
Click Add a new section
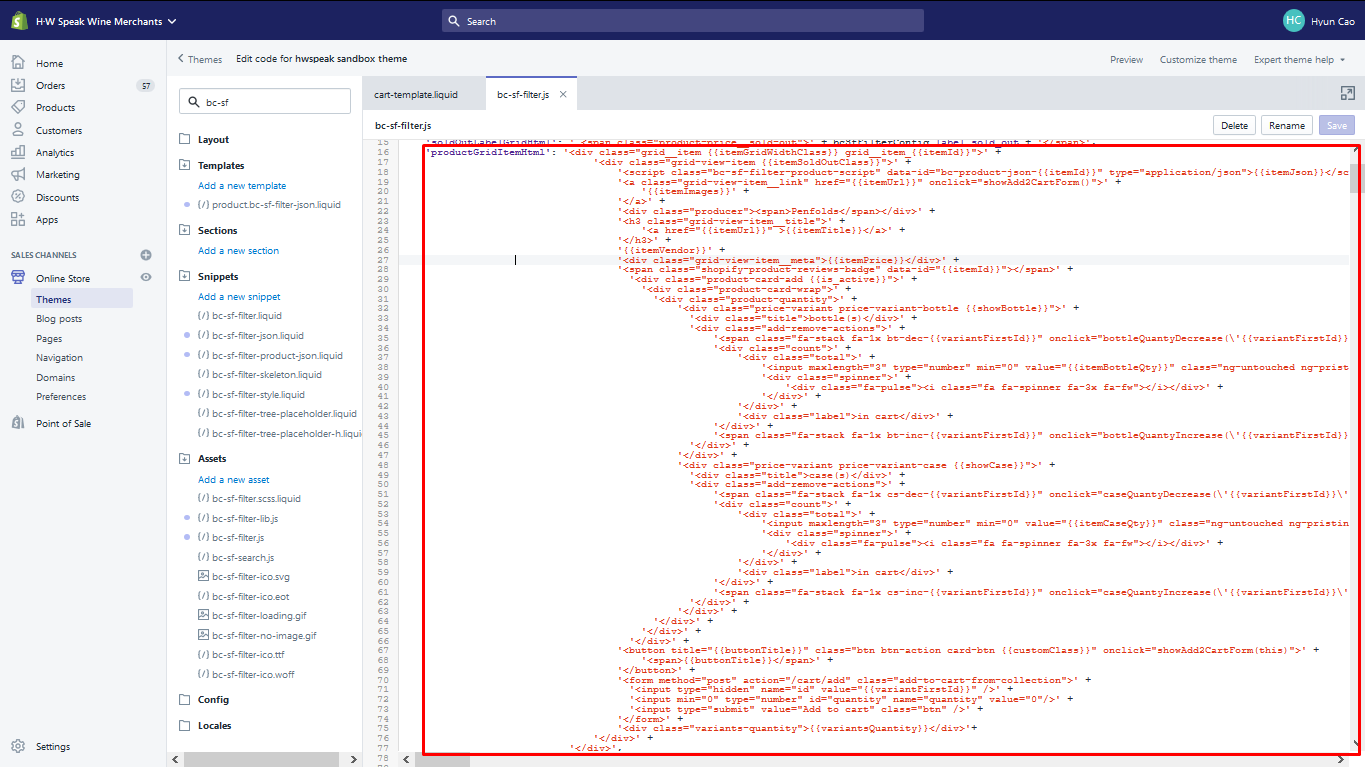[238, 250]
